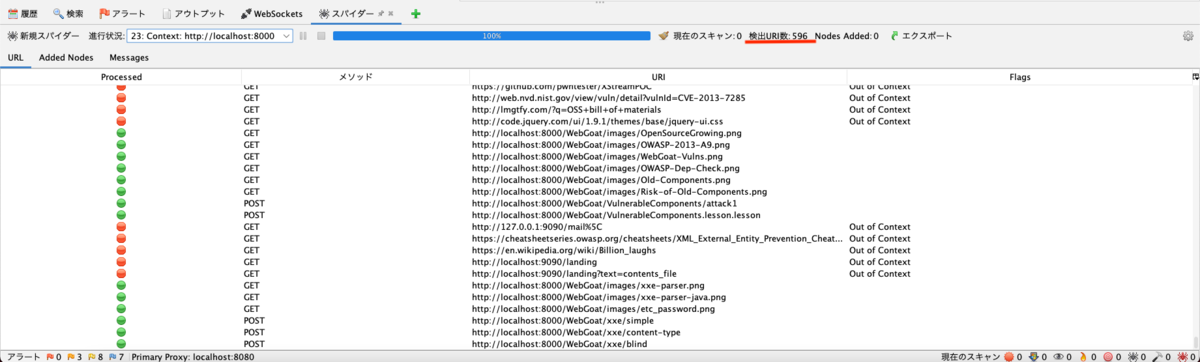Viewport: 1200px width, 362px height.
Task: Click red high-alert flag in status bar
Action: pyautogui.click(x=51, y=356)
